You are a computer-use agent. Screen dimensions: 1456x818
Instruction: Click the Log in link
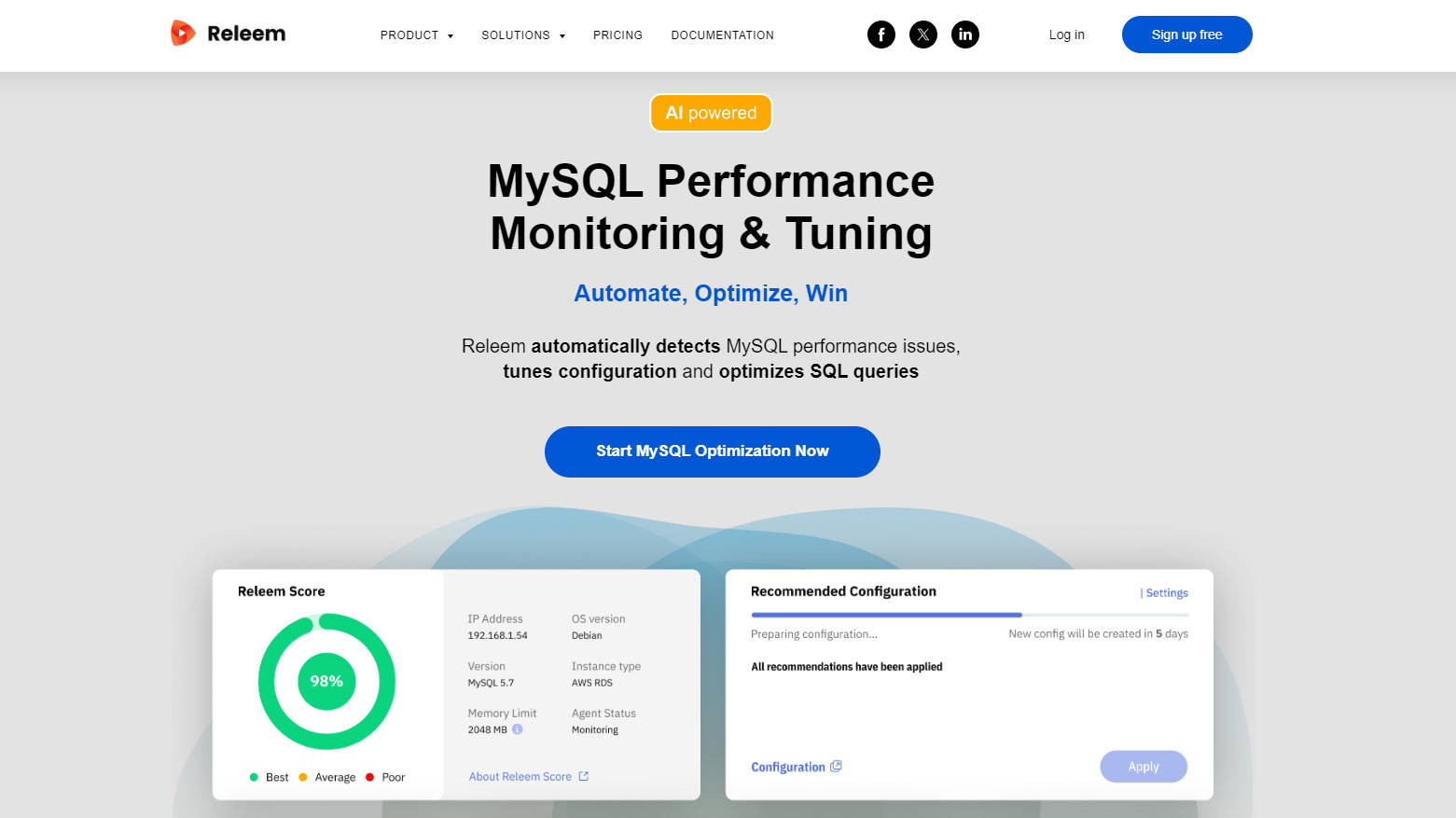pyautogui.click(x=1066, y=35)
